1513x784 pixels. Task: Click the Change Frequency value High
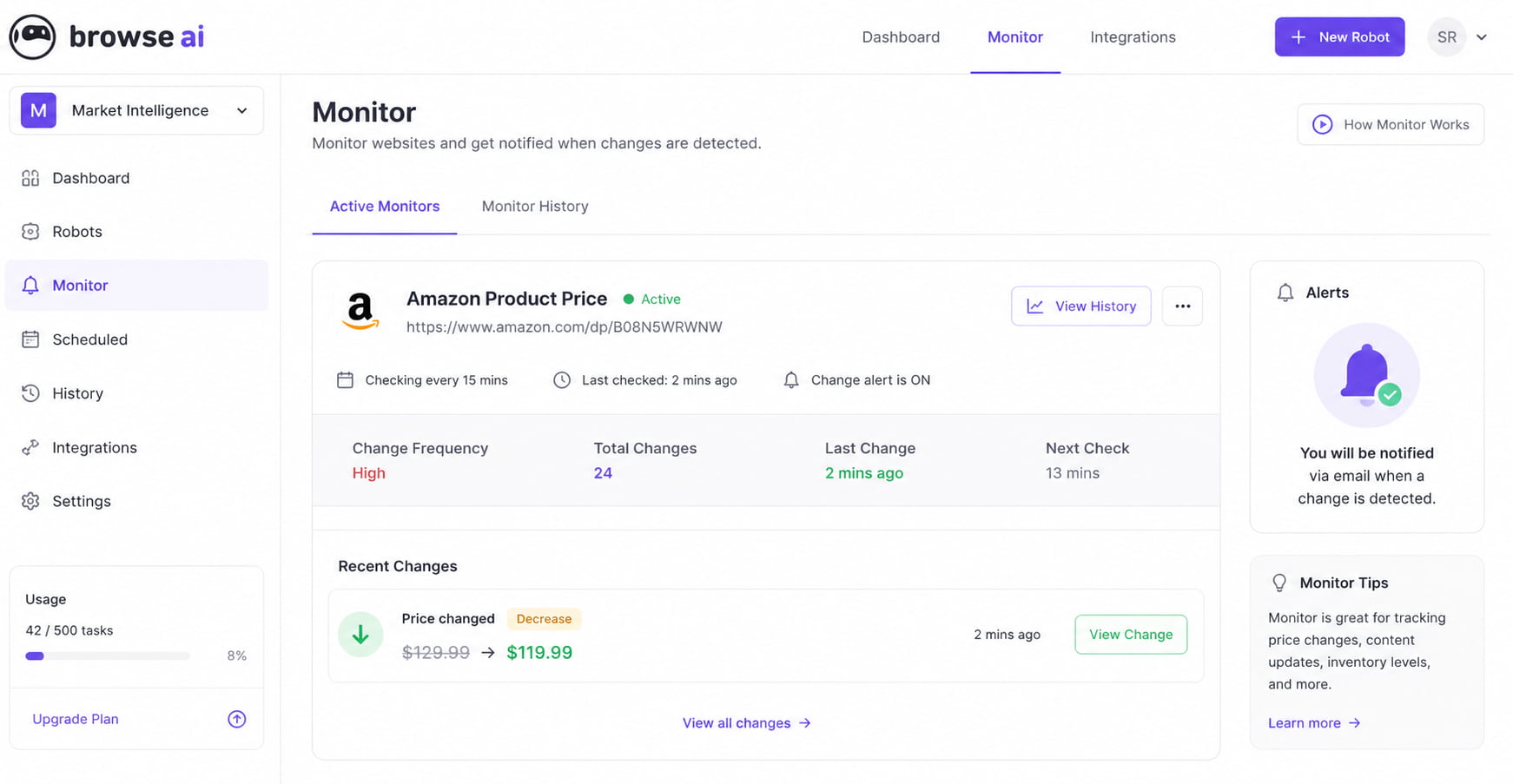click(369, 473)
